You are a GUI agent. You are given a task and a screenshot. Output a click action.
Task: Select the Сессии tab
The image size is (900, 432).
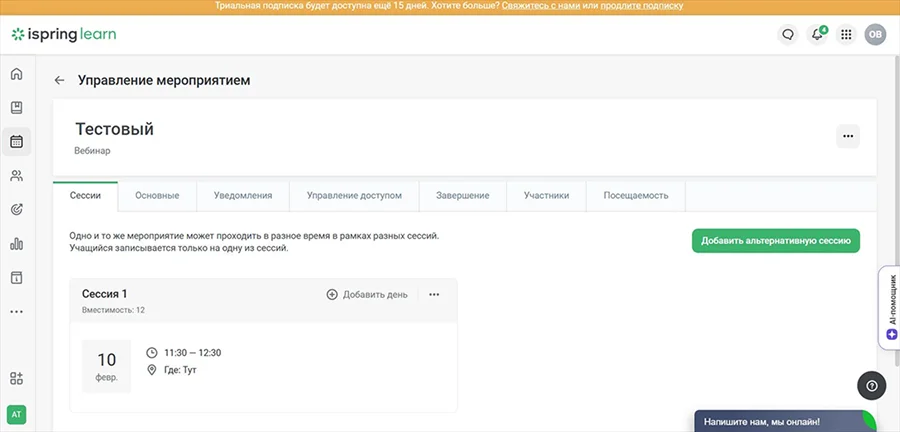[x=86, y=195]
